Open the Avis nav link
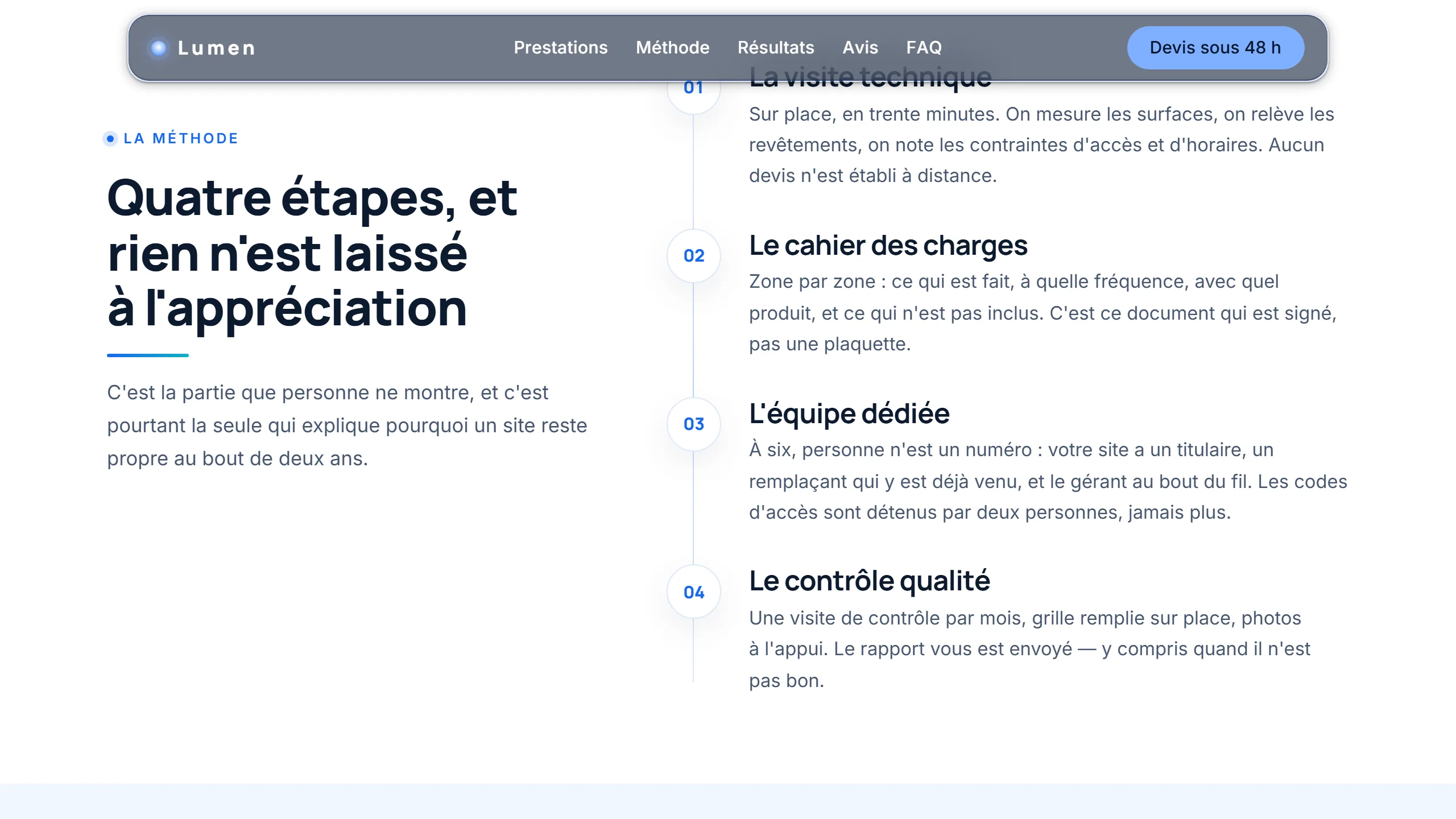The image size is (1456, 819). point(860,47)
